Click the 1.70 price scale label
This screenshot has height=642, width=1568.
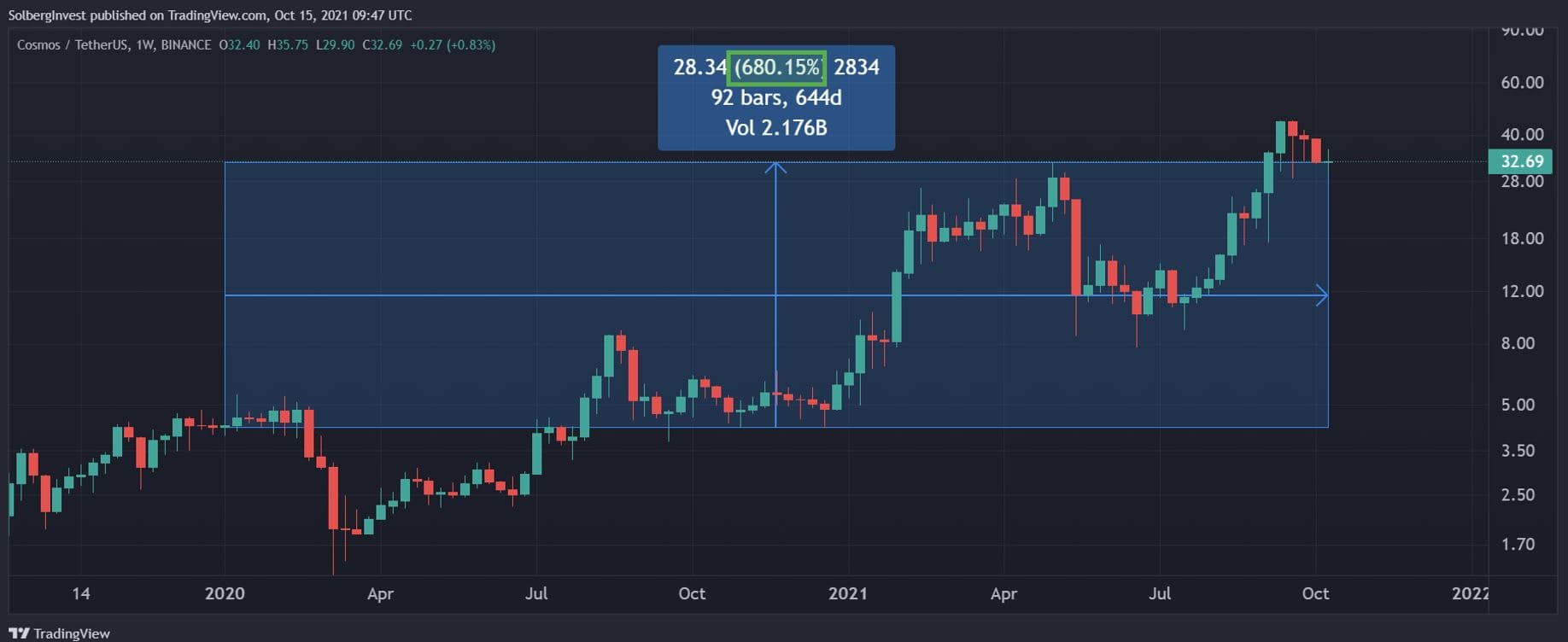tap(1518, 544)
